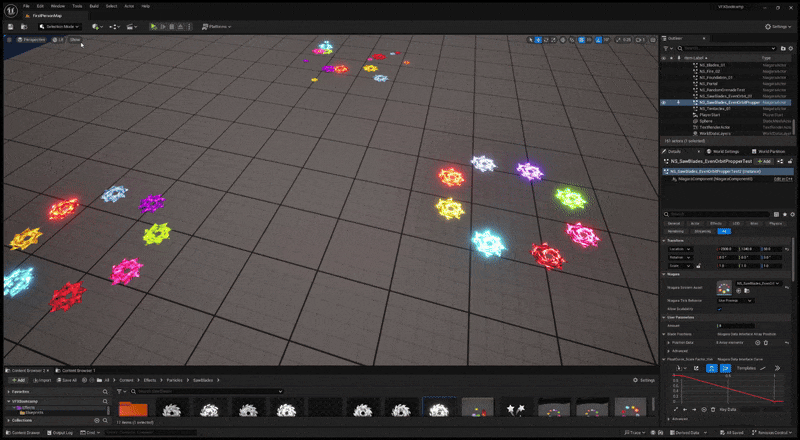The image size is (800, 440).
Task: Activate the rotate gizmo tool in viewport
Action: coord(546,40)
